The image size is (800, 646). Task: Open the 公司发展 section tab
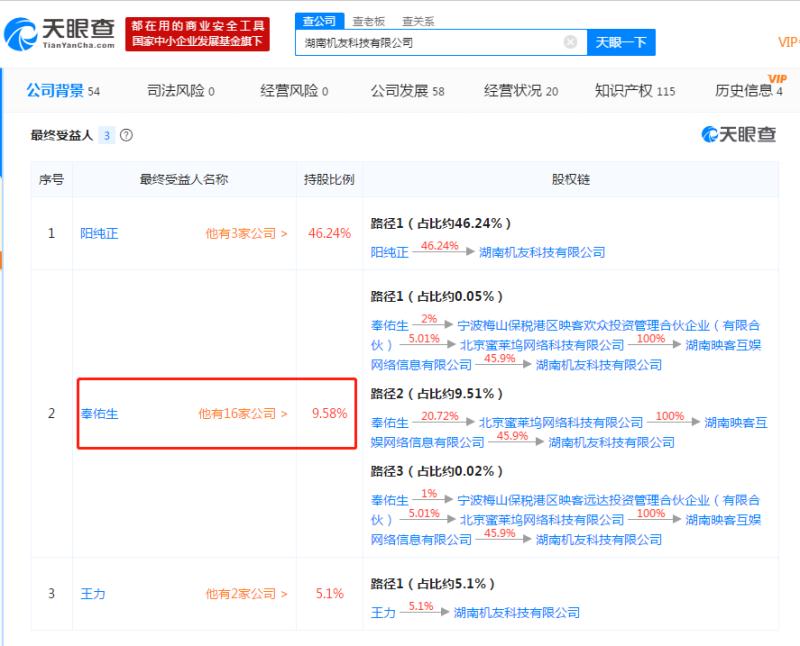tap(407, 91)
